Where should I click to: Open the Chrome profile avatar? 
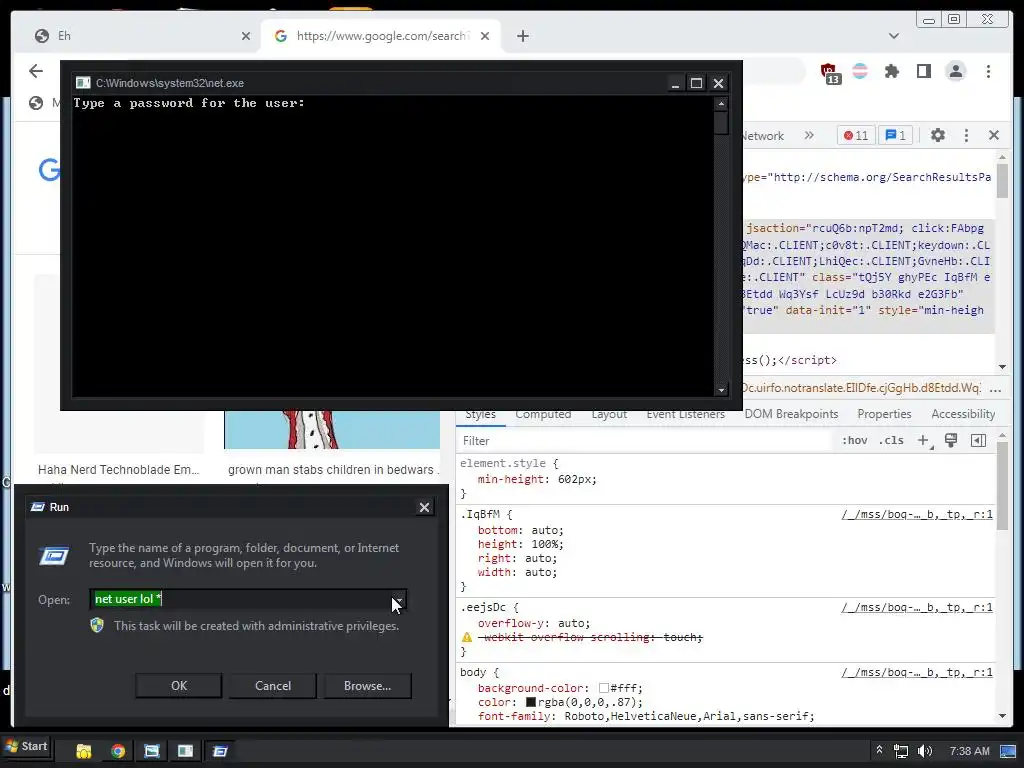(x=955, y=71)
